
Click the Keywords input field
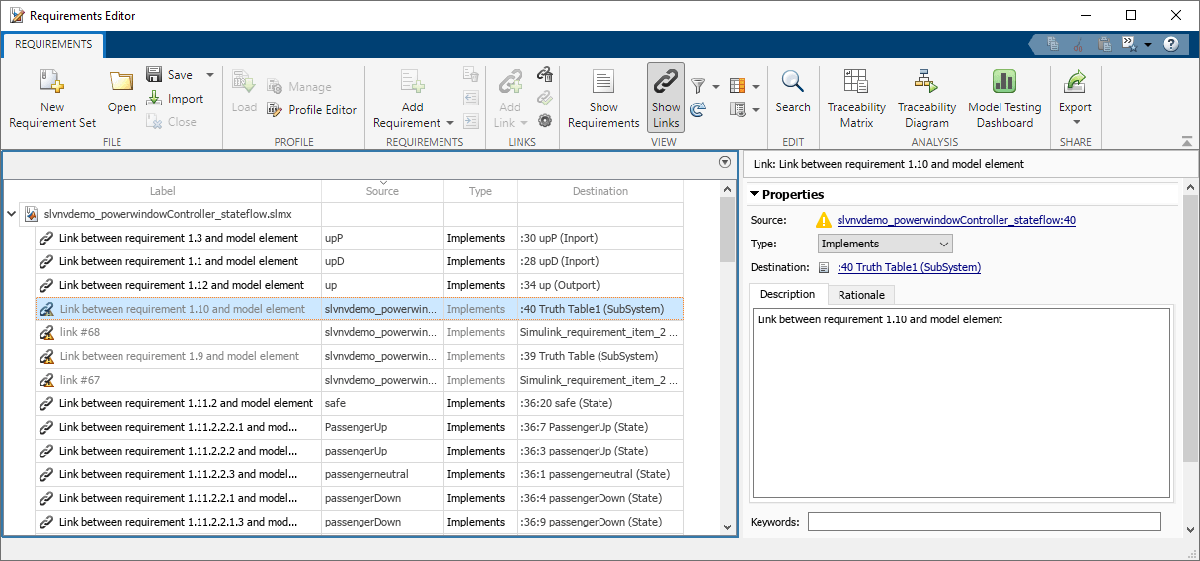click(x=983, y=521)
